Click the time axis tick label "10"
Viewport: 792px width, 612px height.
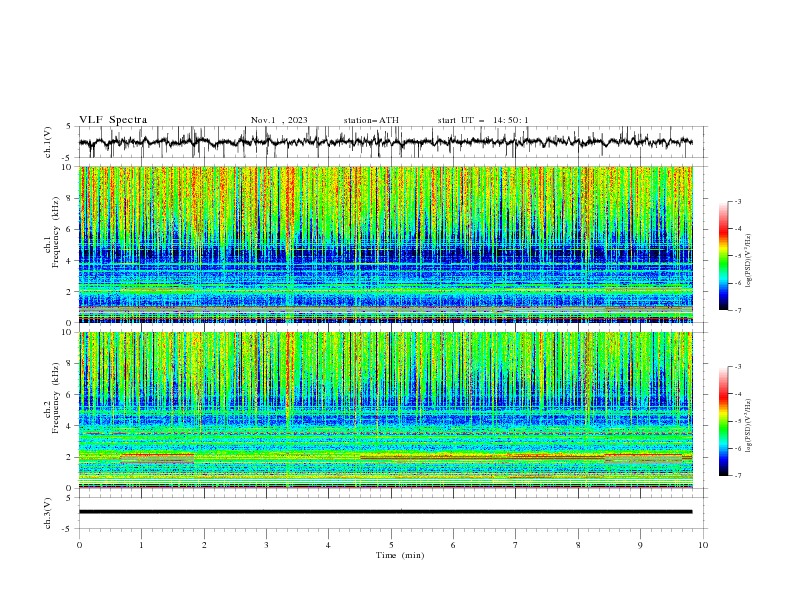pos(703,545)
